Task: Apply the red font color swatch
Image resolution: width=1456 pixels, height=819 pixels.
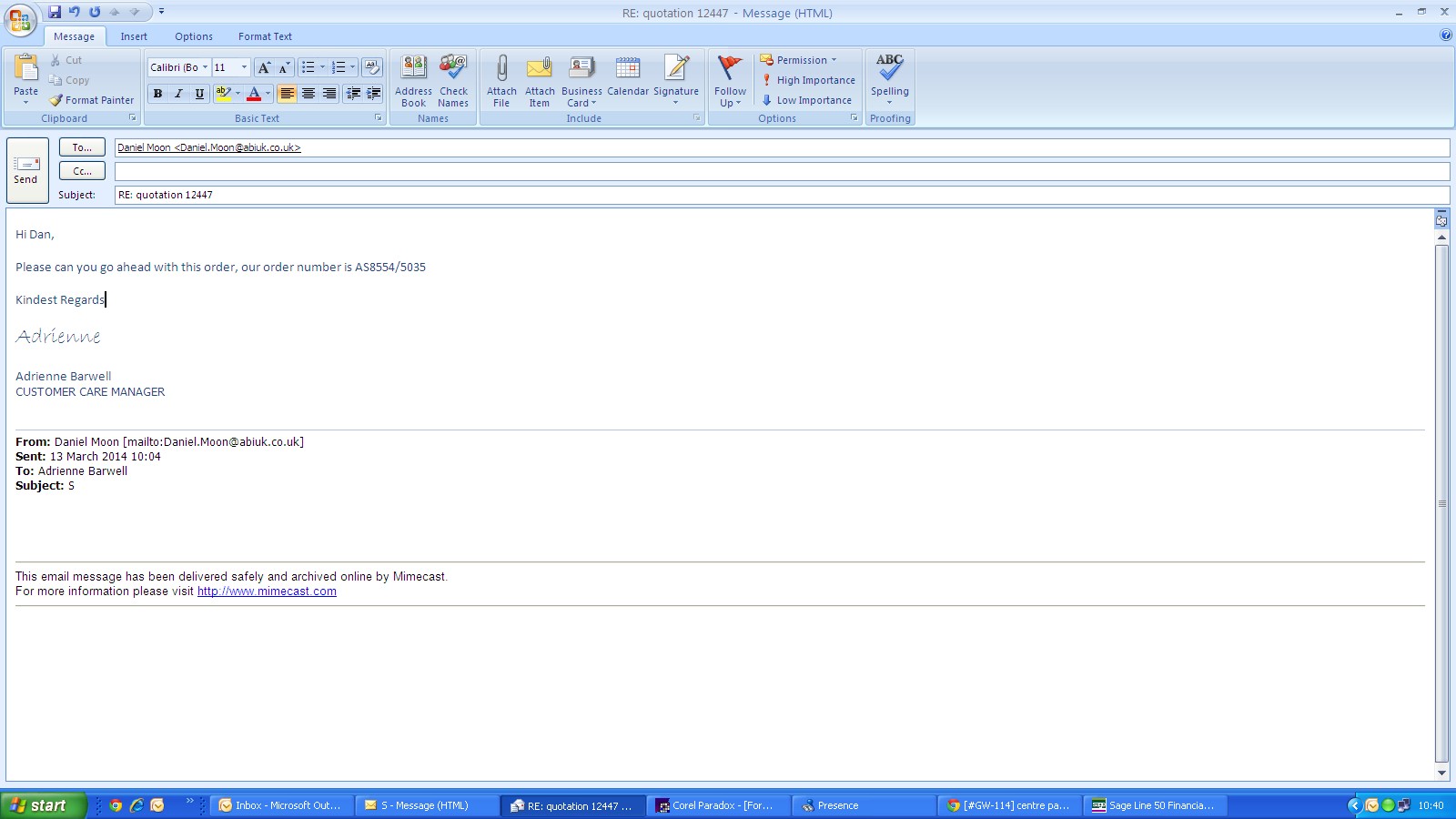Action: (x=254, y=94)
